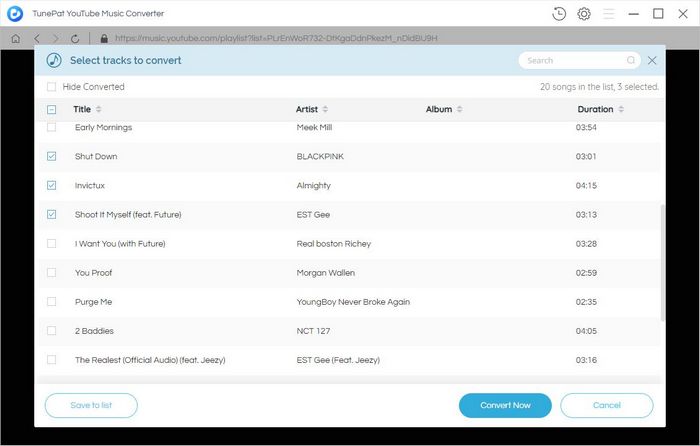Image resolution: width=700 pixels, height=446 pixels.
Task: Click the Meek Mill artist cell
Action: [314, 127]
